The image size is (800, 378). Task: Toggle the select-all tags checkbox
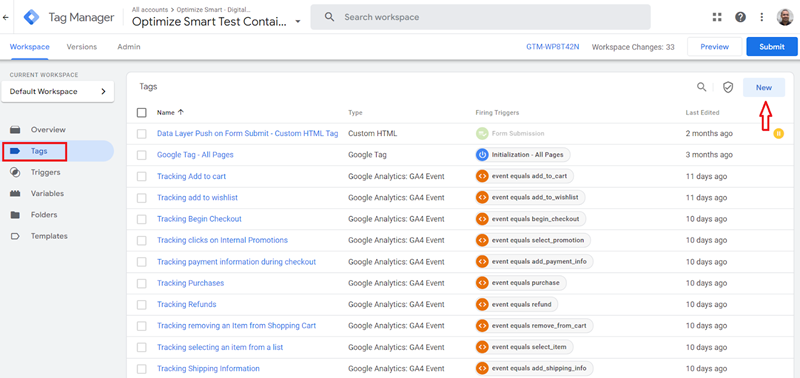coord(142,113)
